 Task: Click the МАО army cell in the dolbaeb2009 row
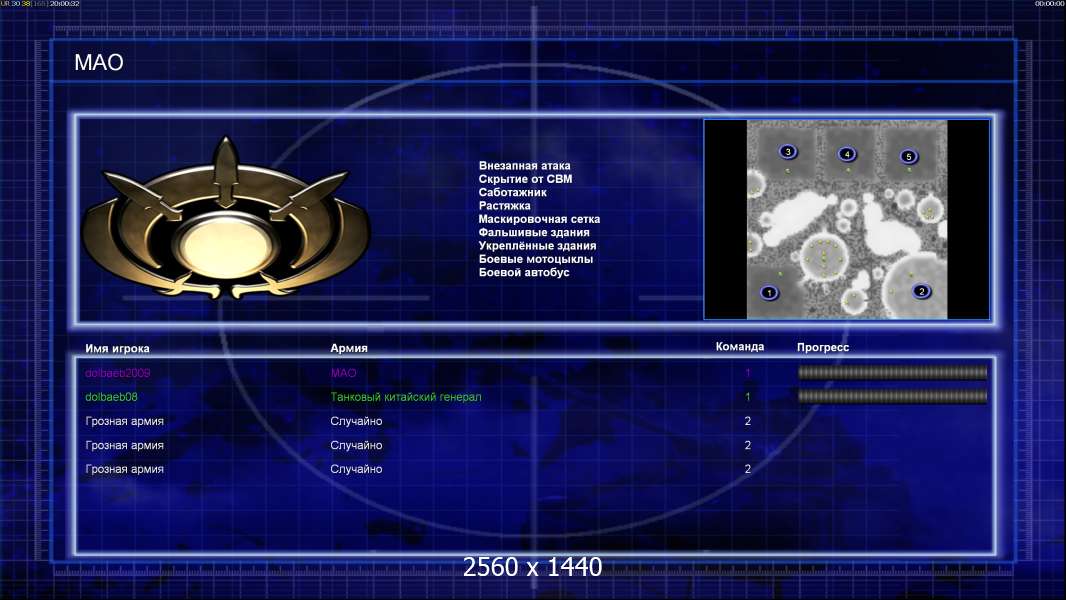343,373
